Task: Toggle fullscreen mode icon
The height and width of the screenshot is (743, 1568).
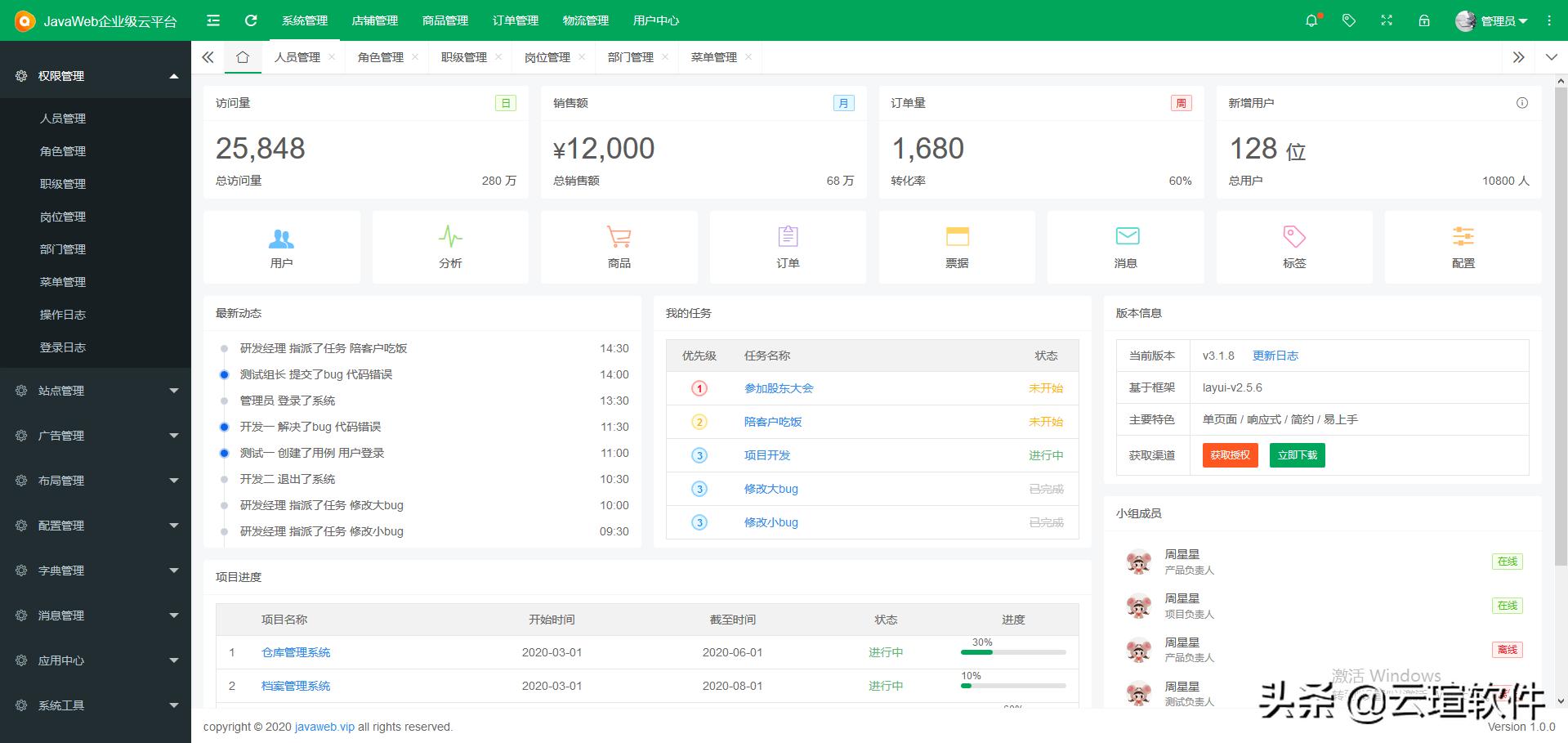Action: point(1387,20)
